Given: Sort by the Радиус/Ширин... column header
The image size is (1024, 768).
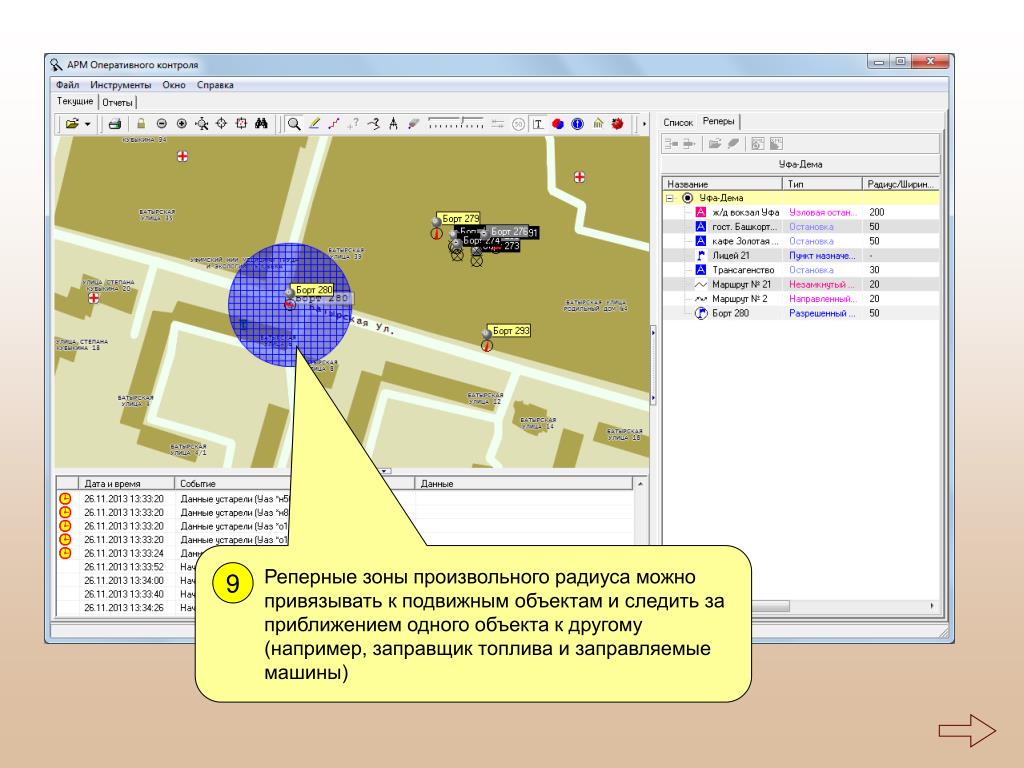Looking at the screenshot, I should 901,184.
